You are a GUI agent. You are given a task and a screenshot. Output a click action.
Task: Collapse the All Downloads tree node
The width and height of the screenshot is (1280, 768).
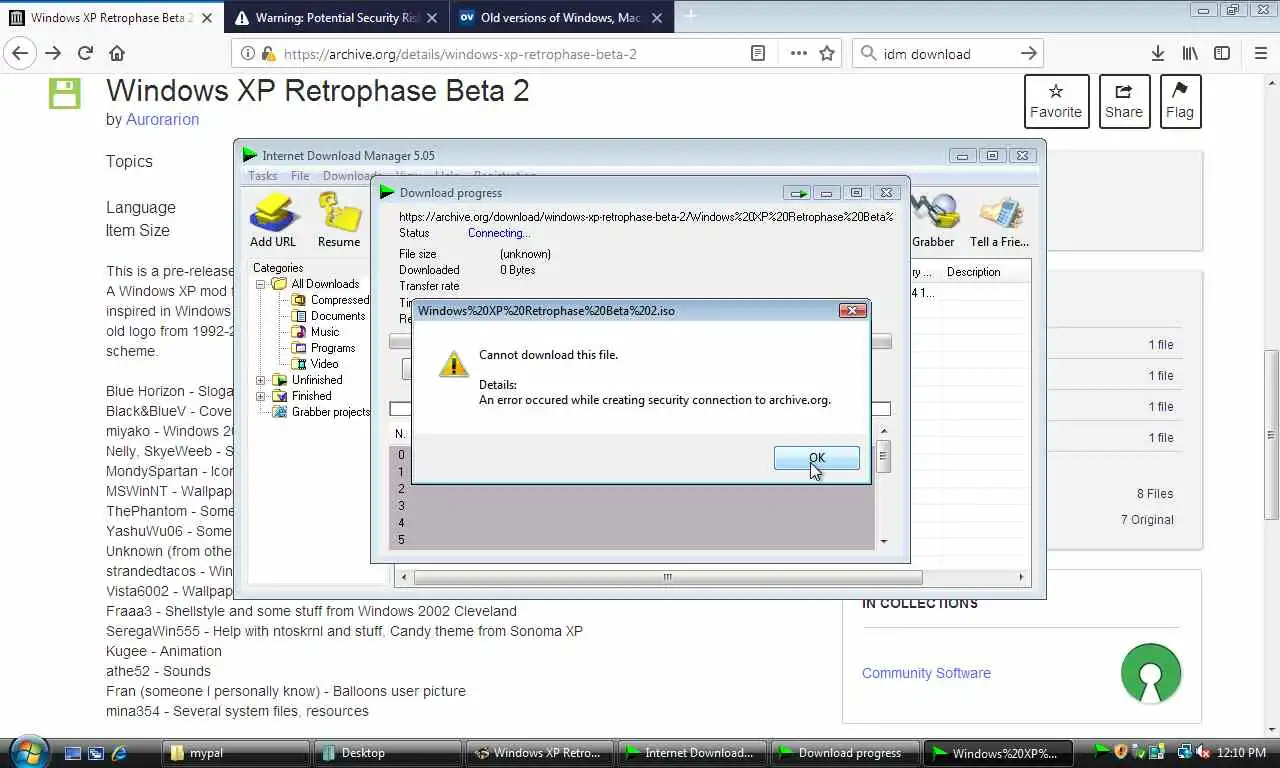(261, 284)
